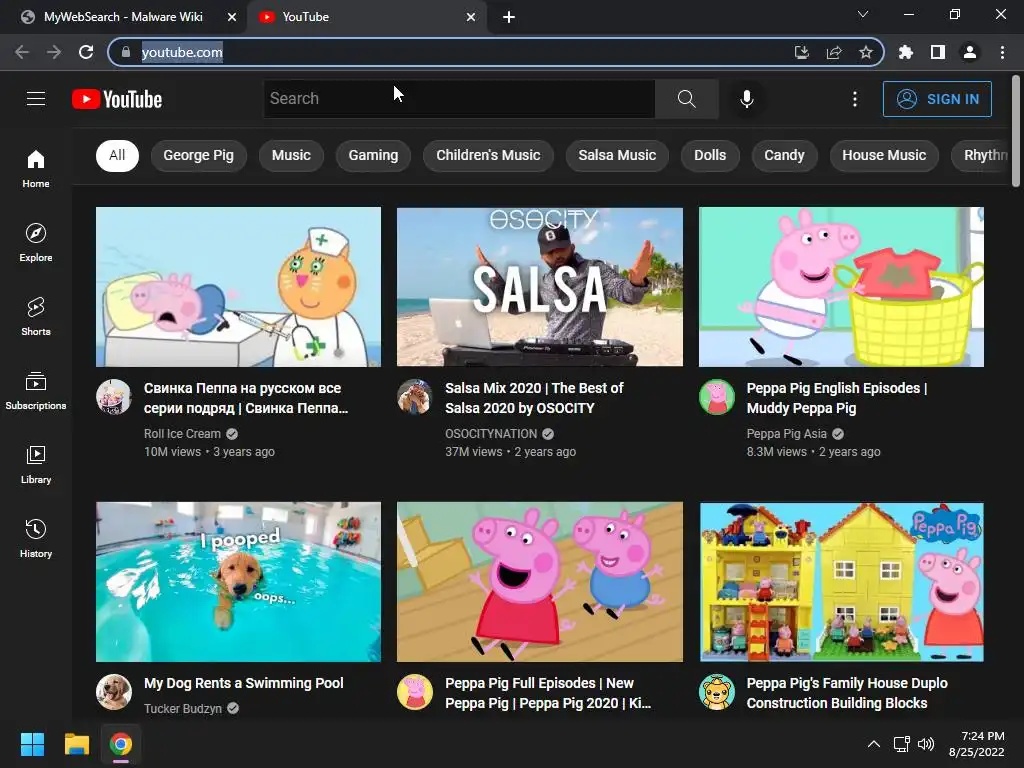
Task: Open the dog swimming pool thumbnail
Action: click(x=238, y=582)
